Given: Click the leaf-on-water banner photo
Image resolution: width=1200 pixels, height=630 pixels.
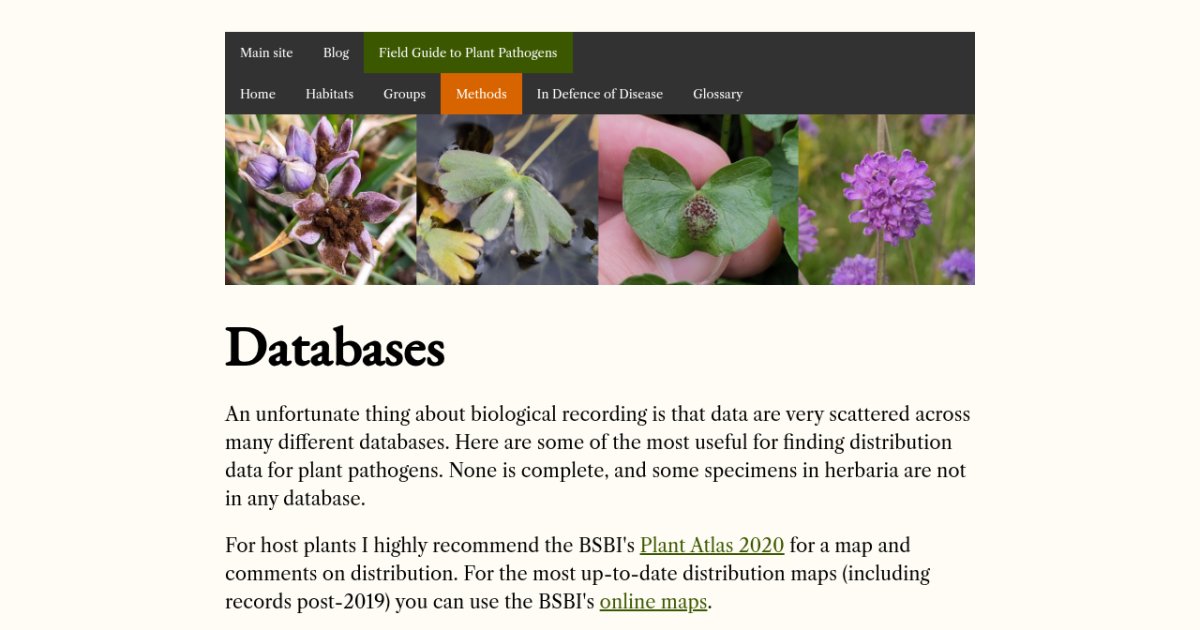Looking at the screenshot, I should 506,198.
